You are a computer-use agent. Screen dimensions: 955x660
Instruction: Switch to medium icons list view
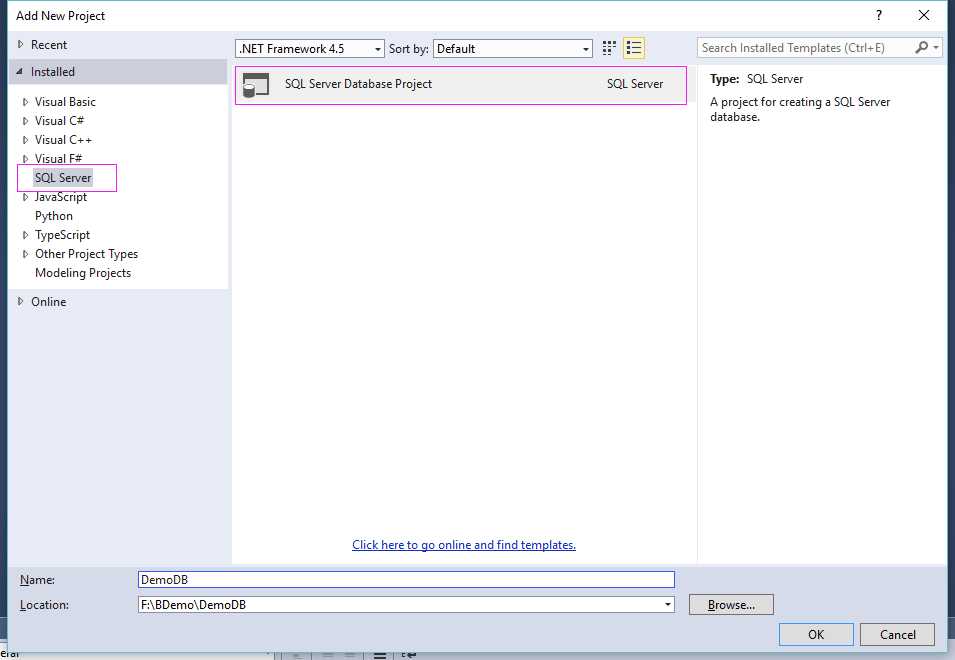tap(634, 48)
